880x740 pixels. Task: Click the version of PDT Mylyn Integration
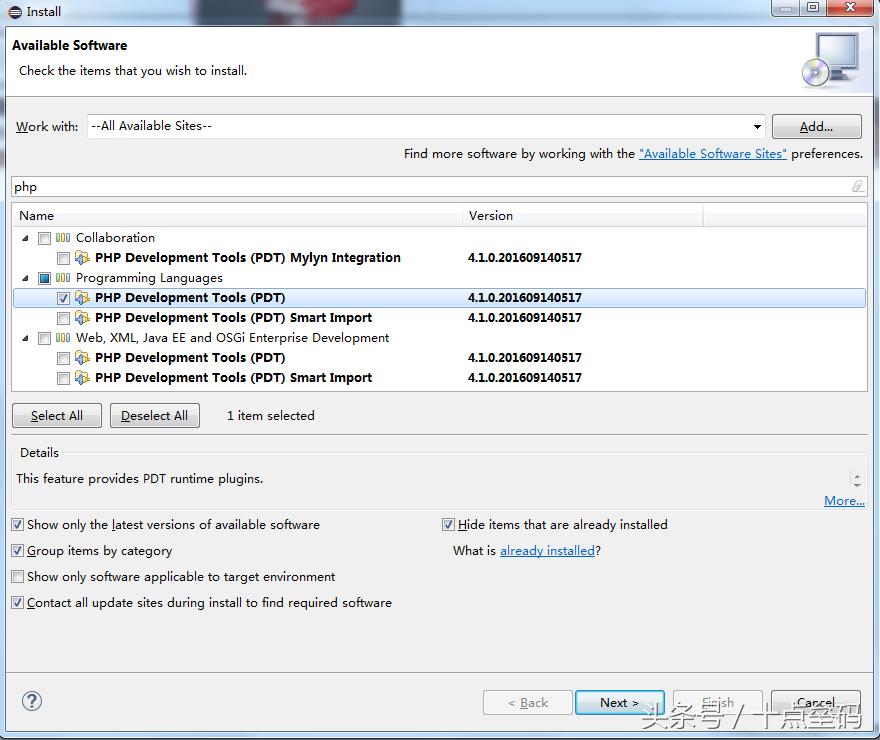tap(525, 258)
